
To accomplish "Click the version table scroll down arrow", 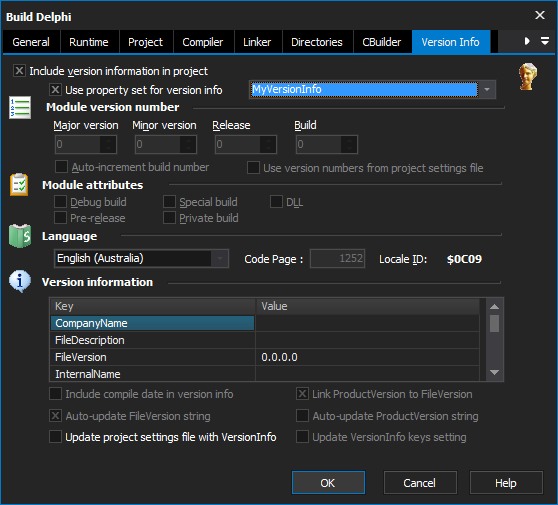I will [494, 372].
